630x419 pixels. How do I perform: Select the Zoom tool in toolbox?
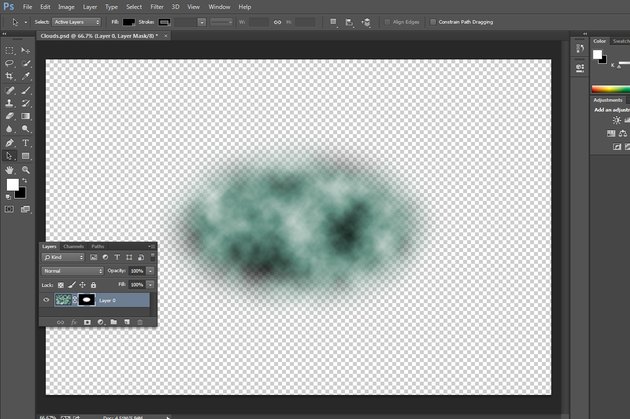click(x=26, y=170)
